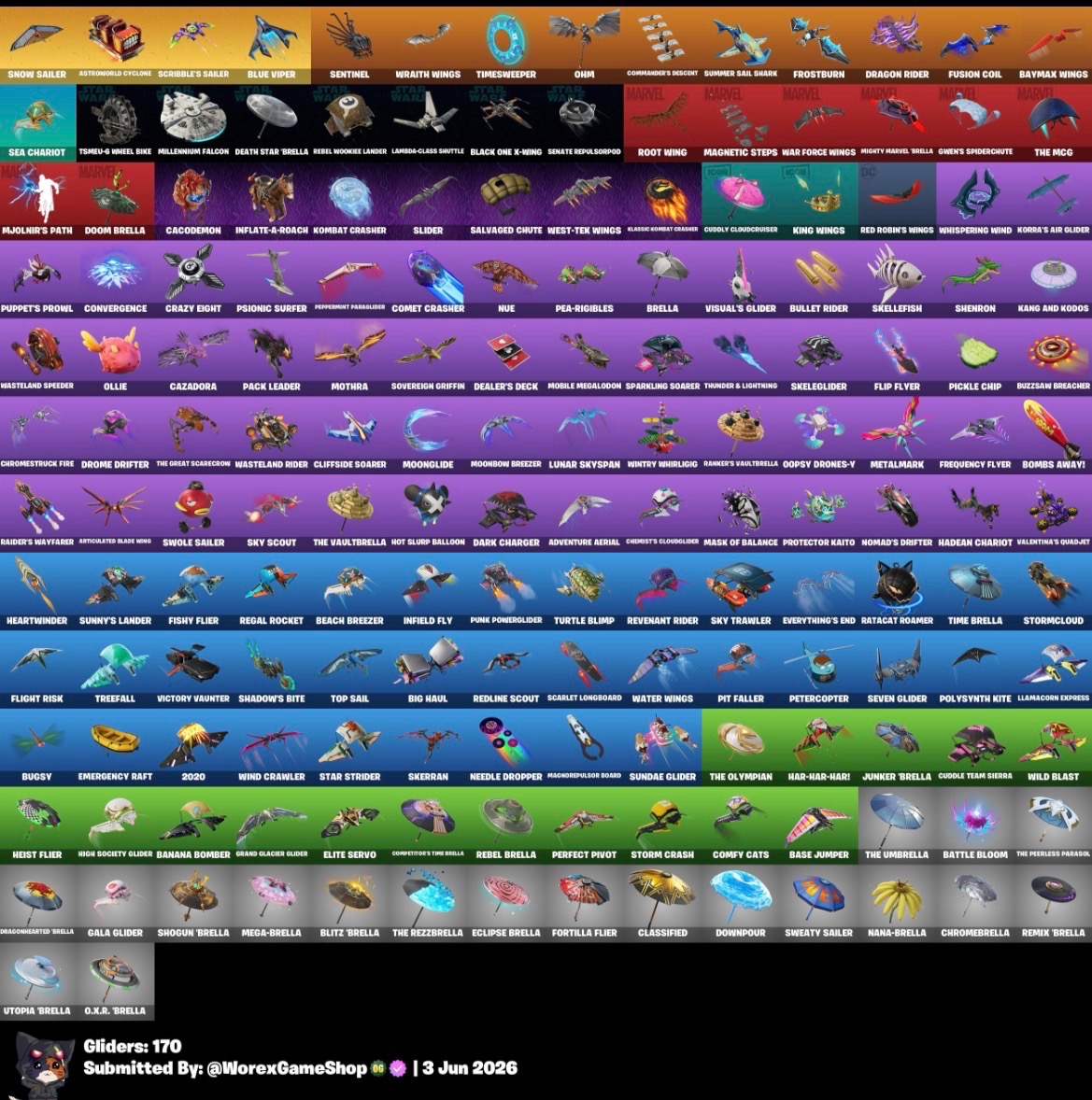Select the Snow Sailer glider tile

(37, 45)
